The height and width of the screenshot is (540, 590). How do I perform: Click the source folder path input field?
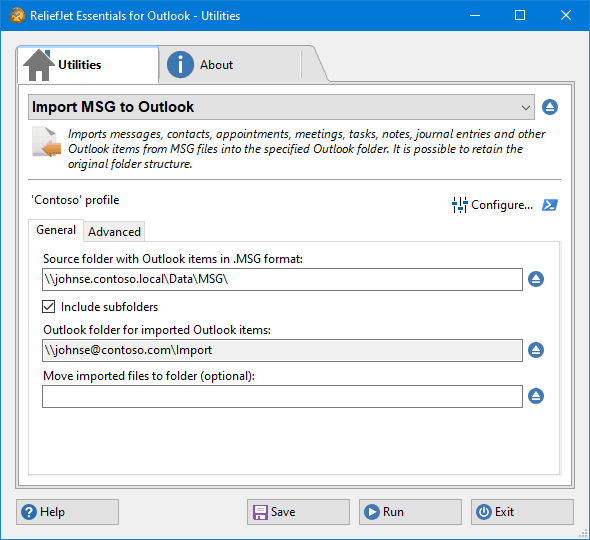[282, 279]
